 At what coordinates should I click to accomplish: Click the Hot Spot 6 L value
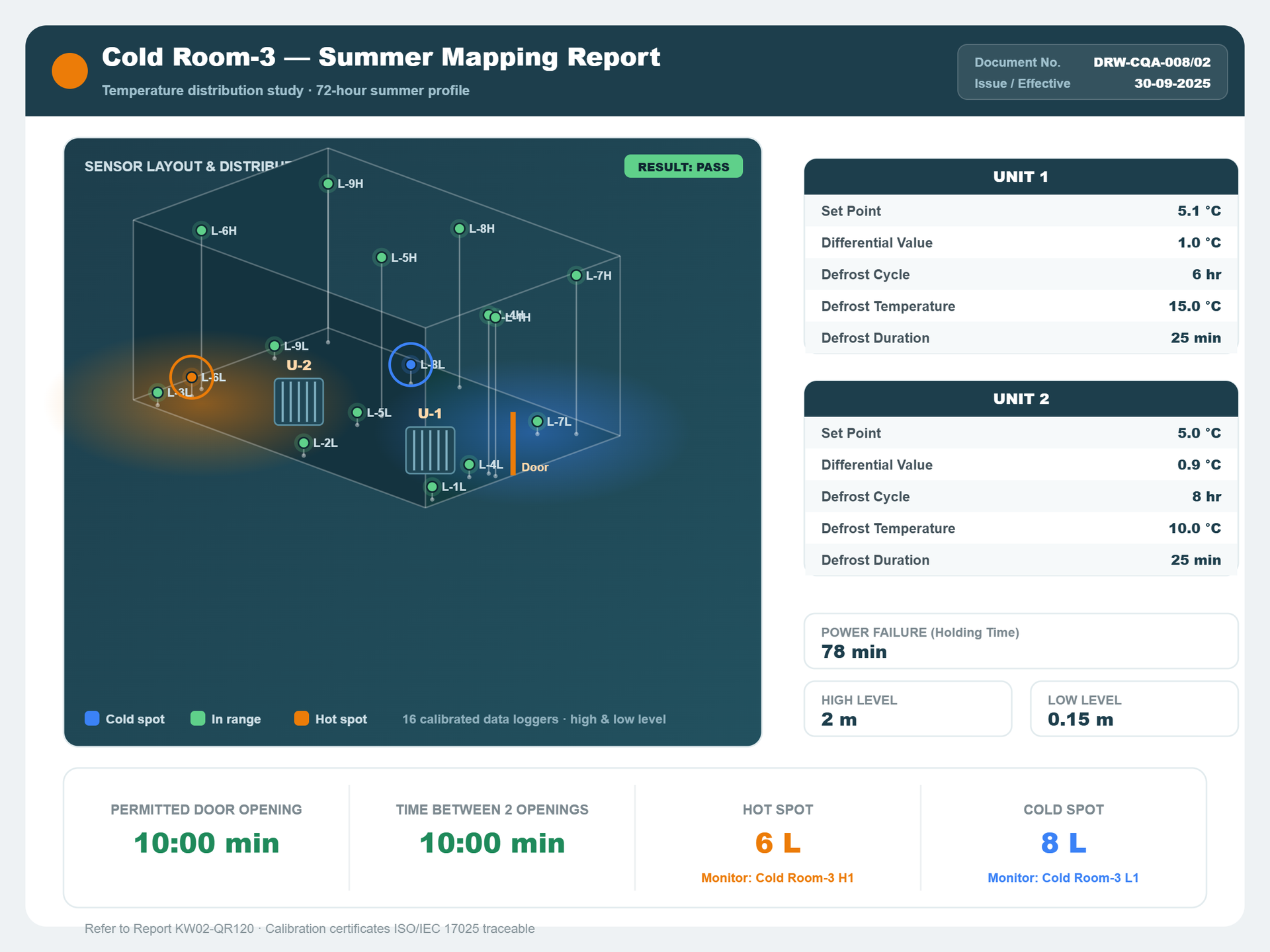[x=778, y=843]
